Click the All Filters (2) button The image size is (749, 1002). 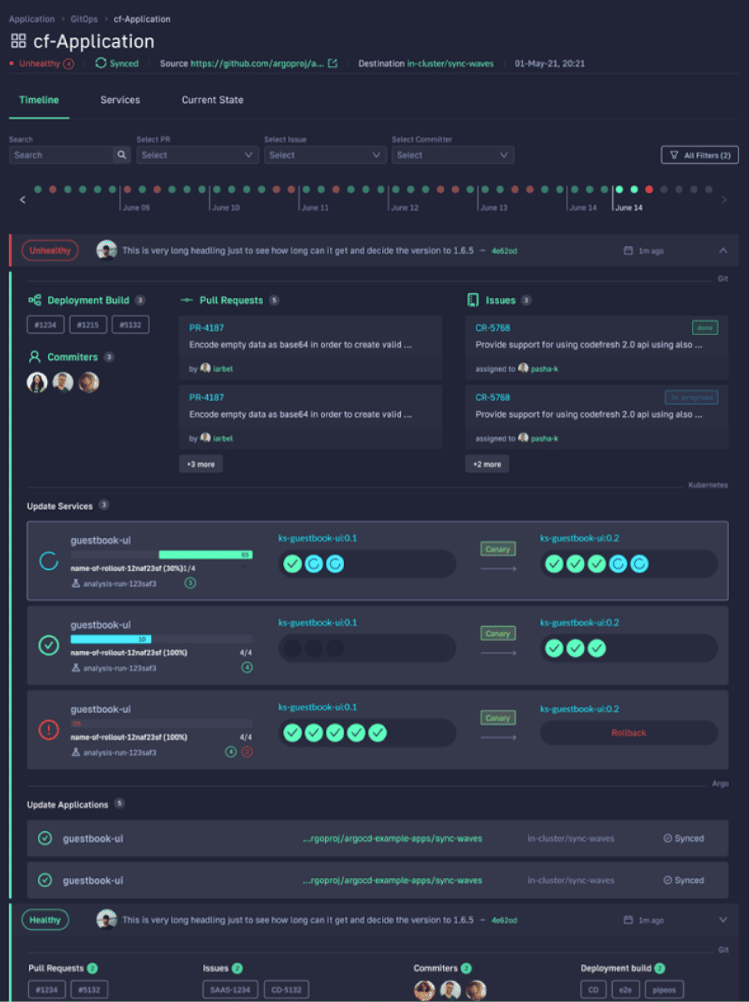click(700, 155)
